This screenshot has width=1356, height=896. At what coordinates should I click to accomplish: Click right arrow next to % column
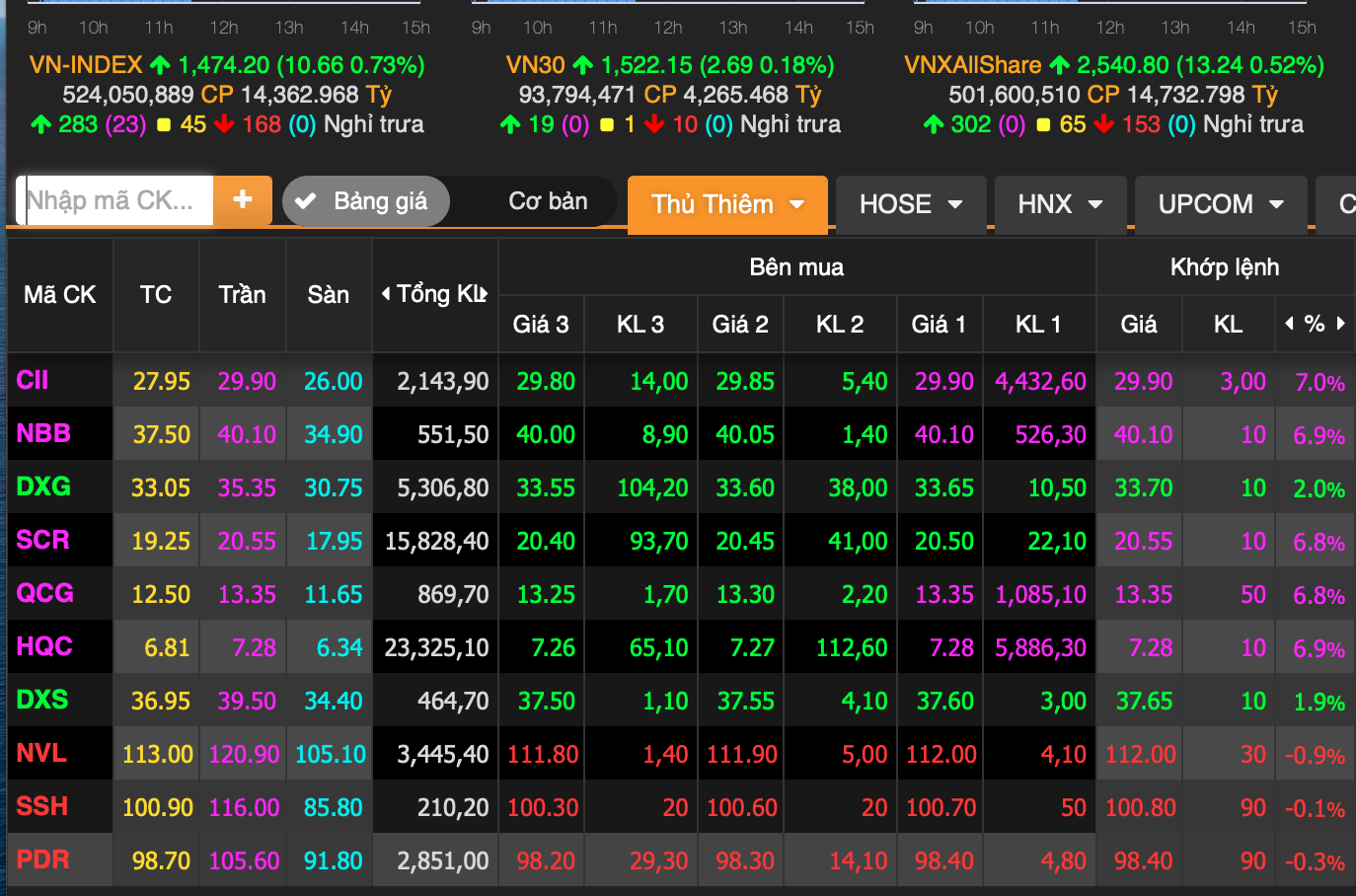[1340, 324]
